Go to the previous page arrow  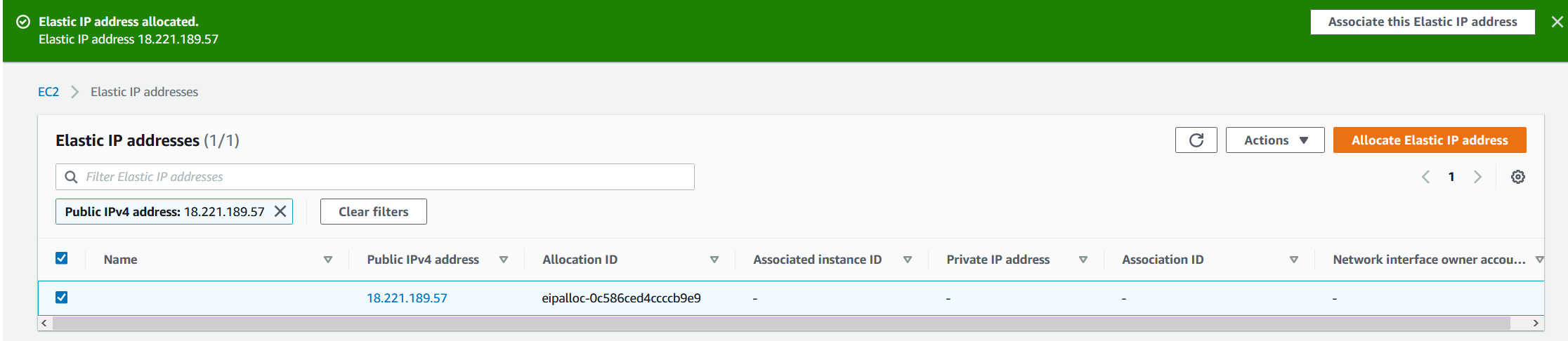click(1425, 177)
